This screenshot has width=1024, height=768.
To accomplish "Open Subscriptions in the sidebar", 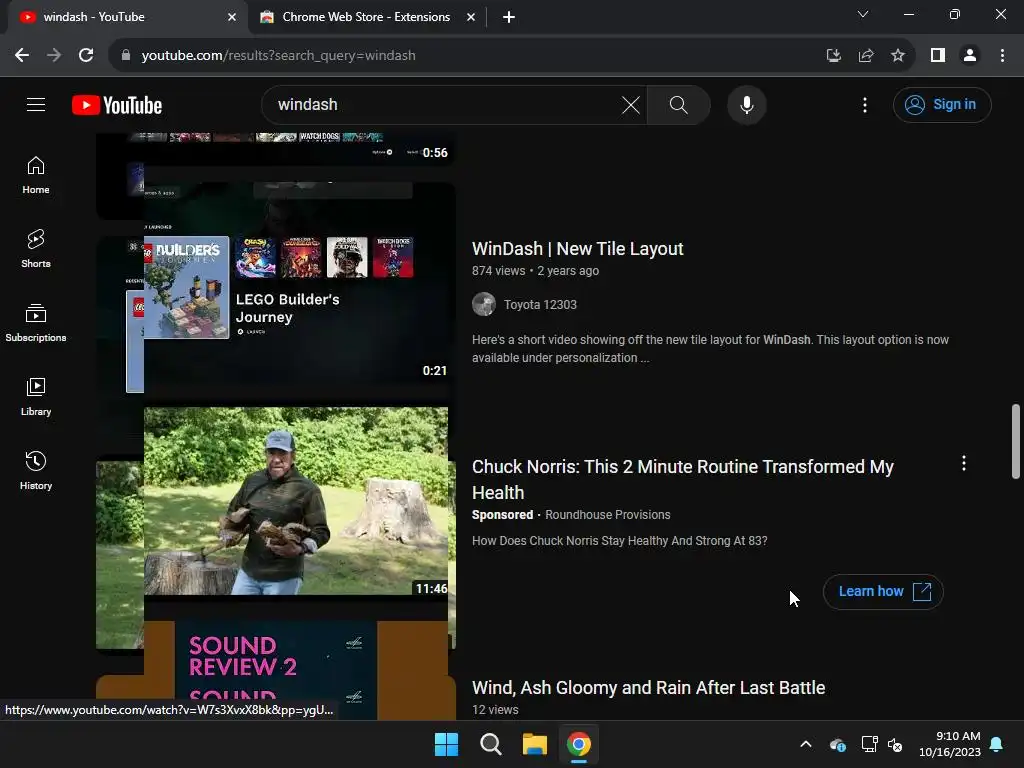I will point(36,323).
